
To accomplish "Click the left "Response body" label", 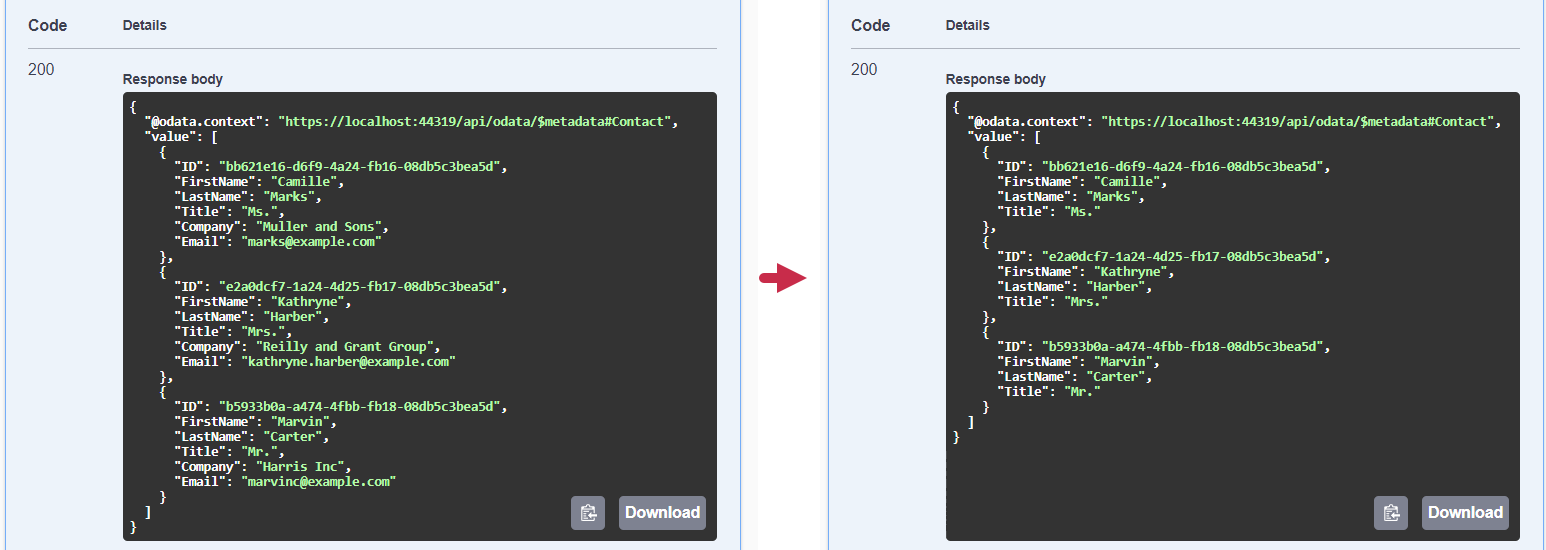I will pyautogui.click(x=173, y=79).
